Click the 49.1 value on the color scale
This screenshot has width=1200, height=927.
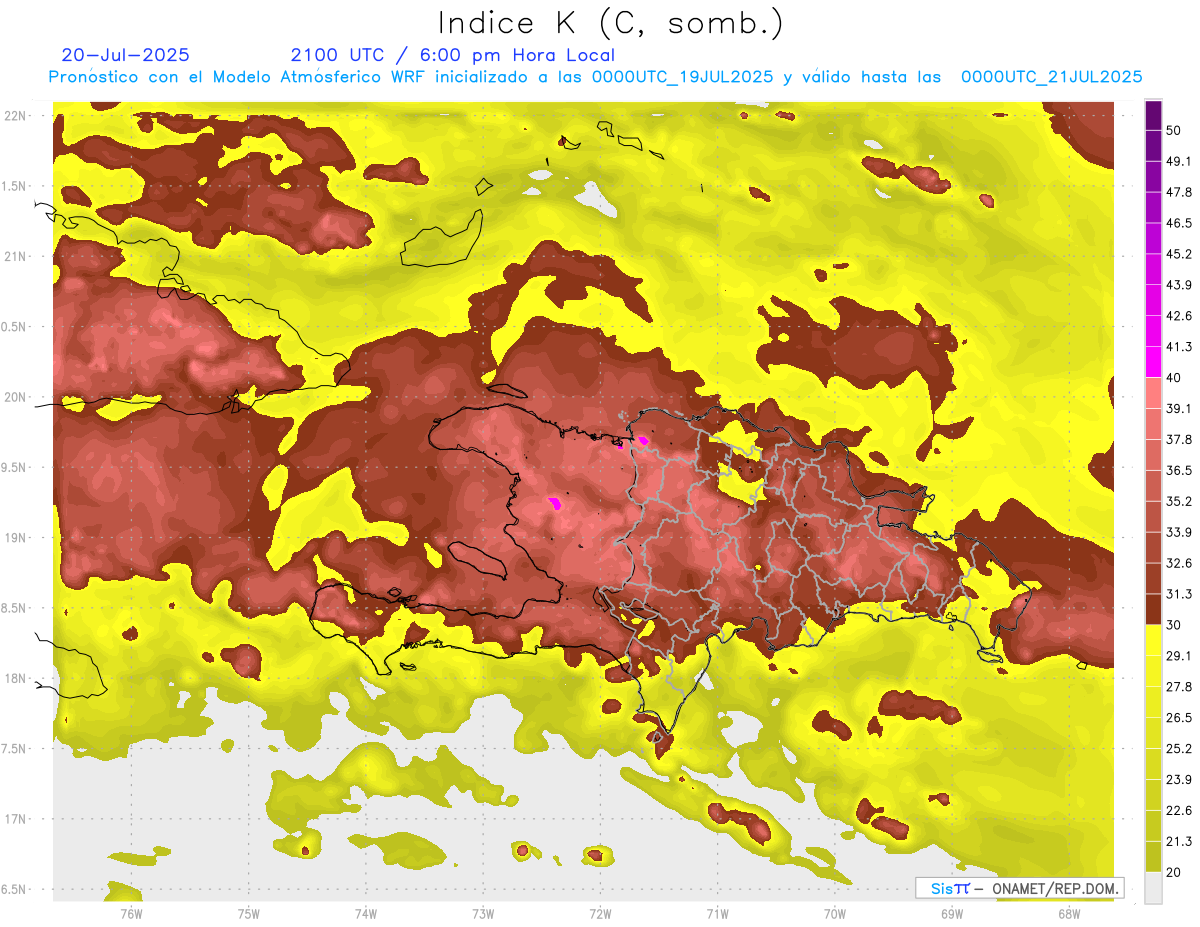click(1179, 162)
